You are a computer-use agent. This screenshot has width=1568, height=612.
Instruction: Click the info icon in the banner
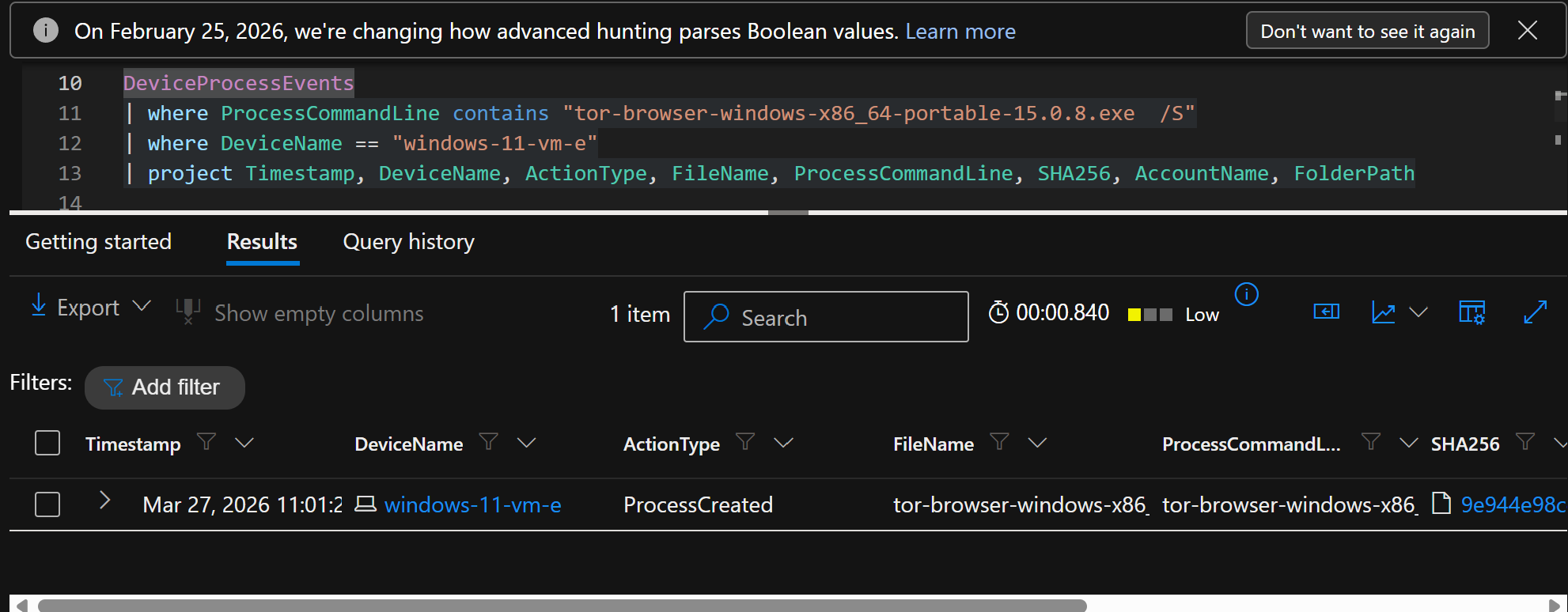[46, 31]
